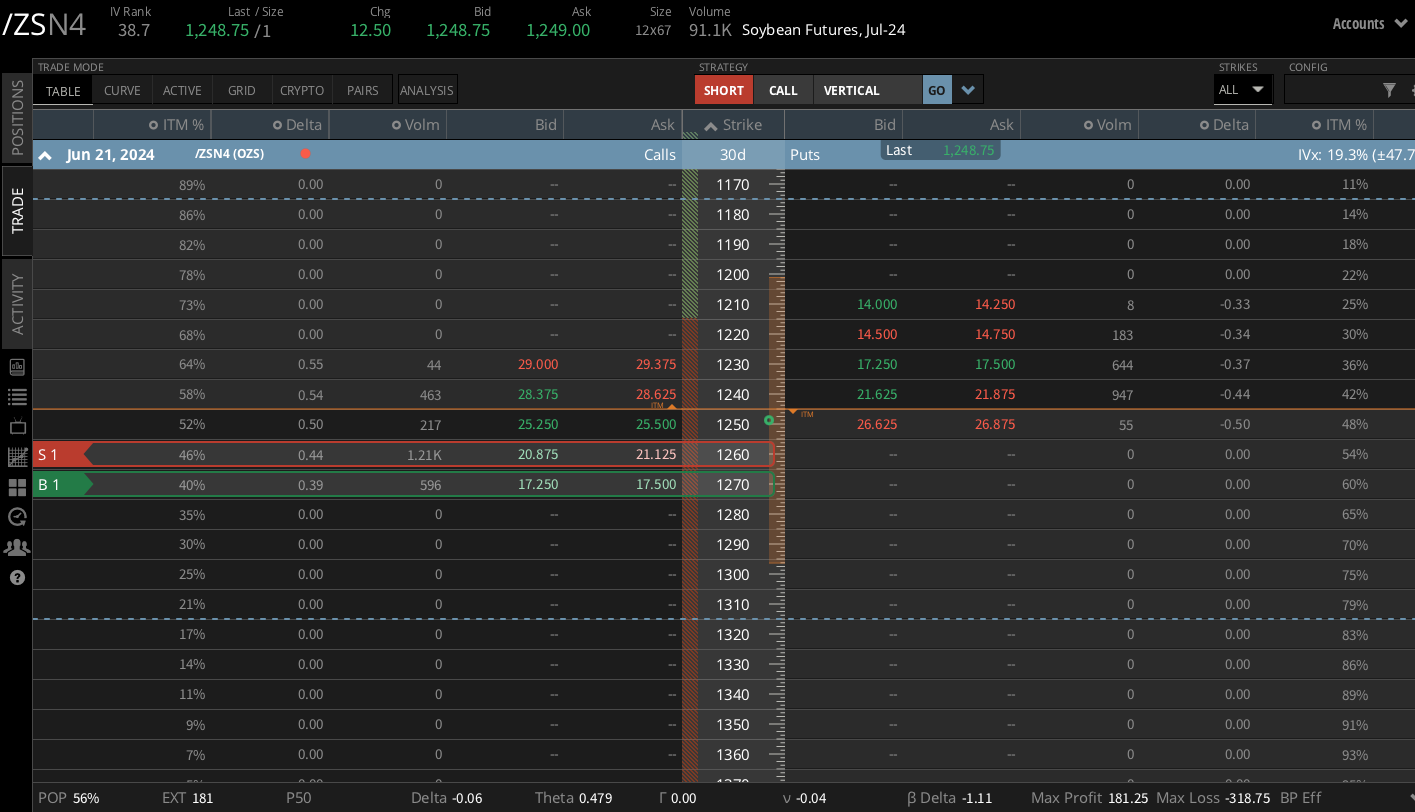The image size is (1415, 812).
Task: Click the Strike column sort arrow
Action: [711, 125]
